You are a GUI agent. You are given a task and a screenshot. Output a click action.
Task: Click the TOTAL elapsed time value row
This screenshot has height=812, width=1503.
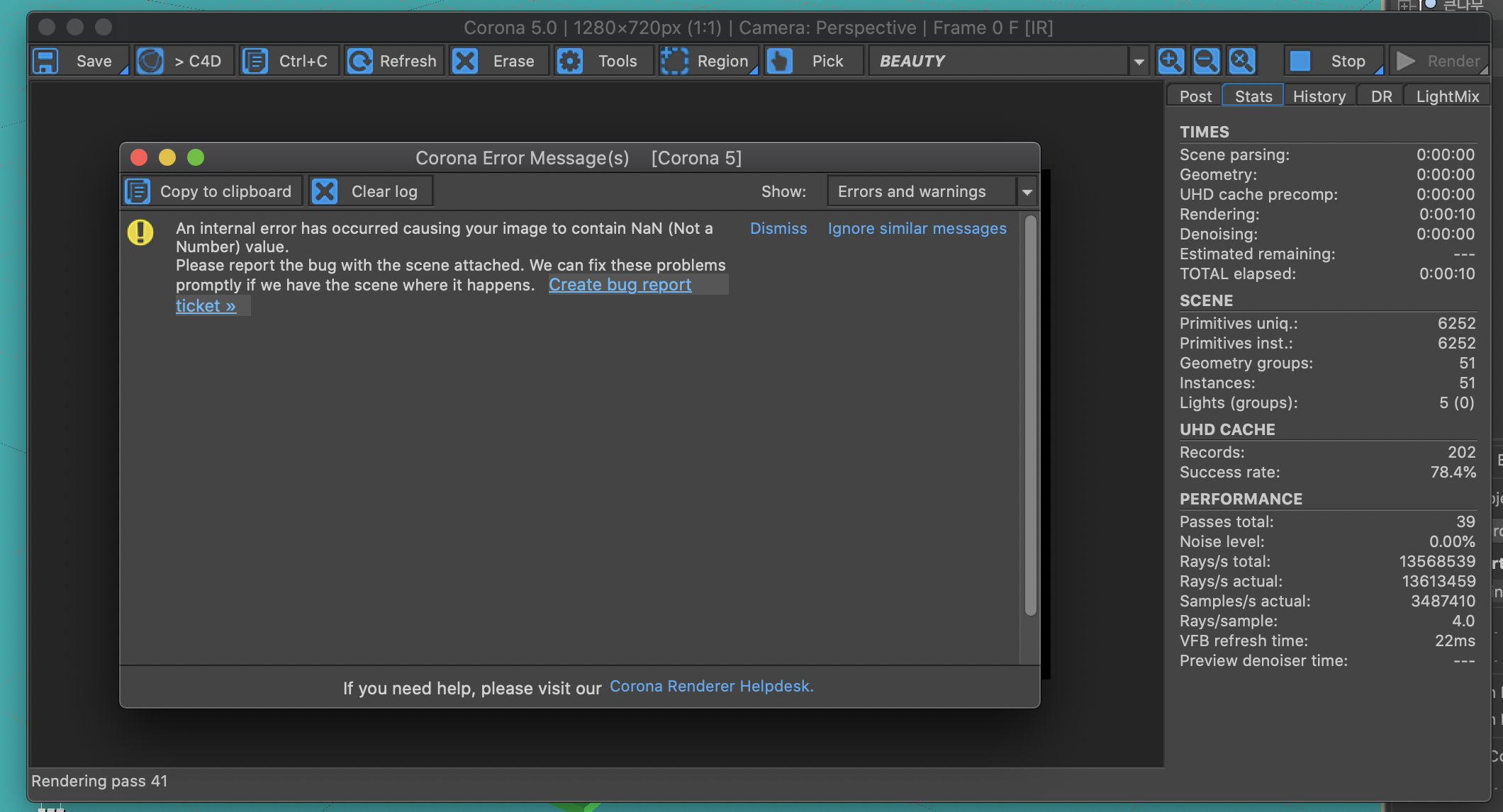[x=1327, y=274]
